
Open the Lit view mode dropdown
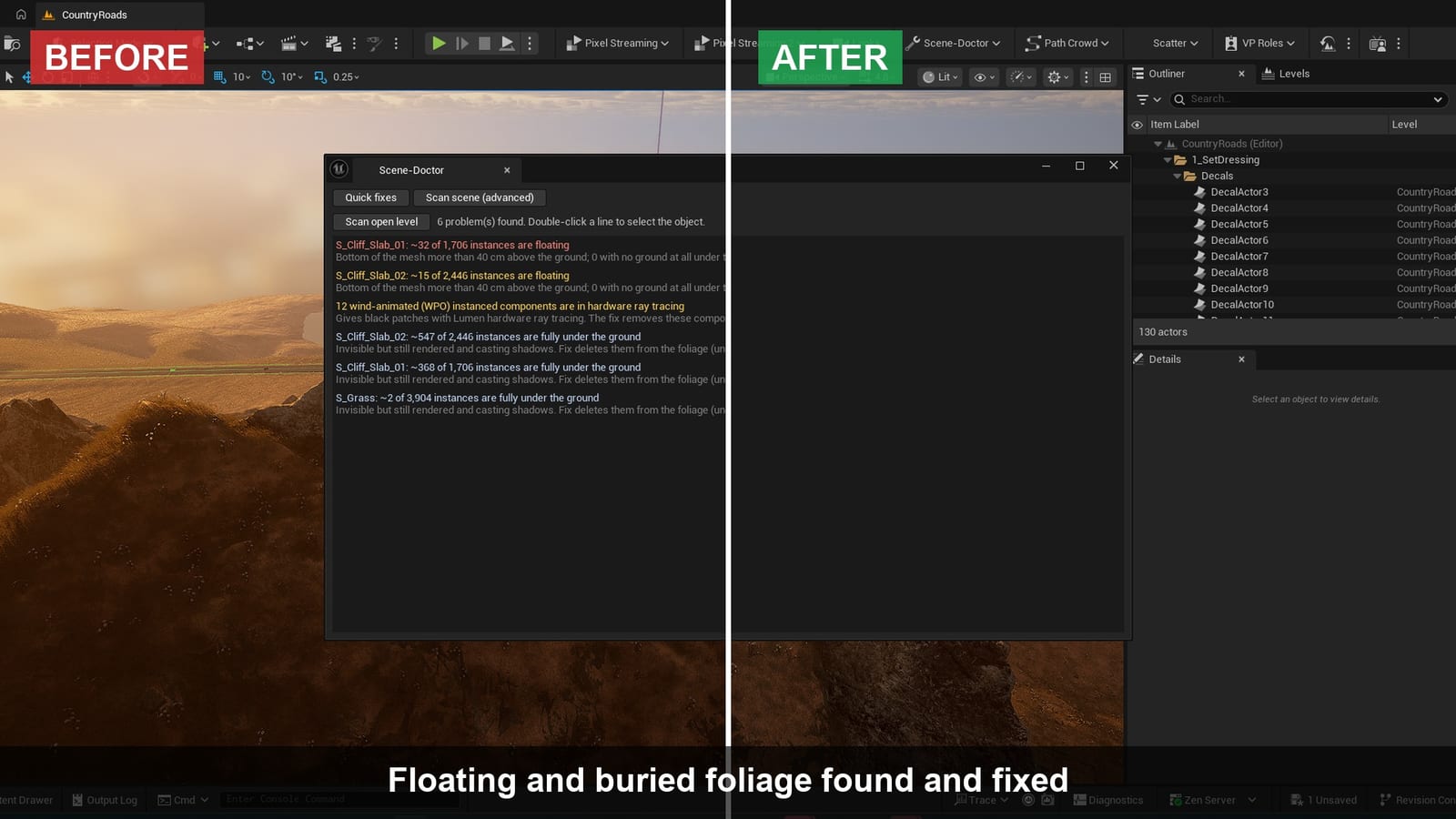coord(940,76)
